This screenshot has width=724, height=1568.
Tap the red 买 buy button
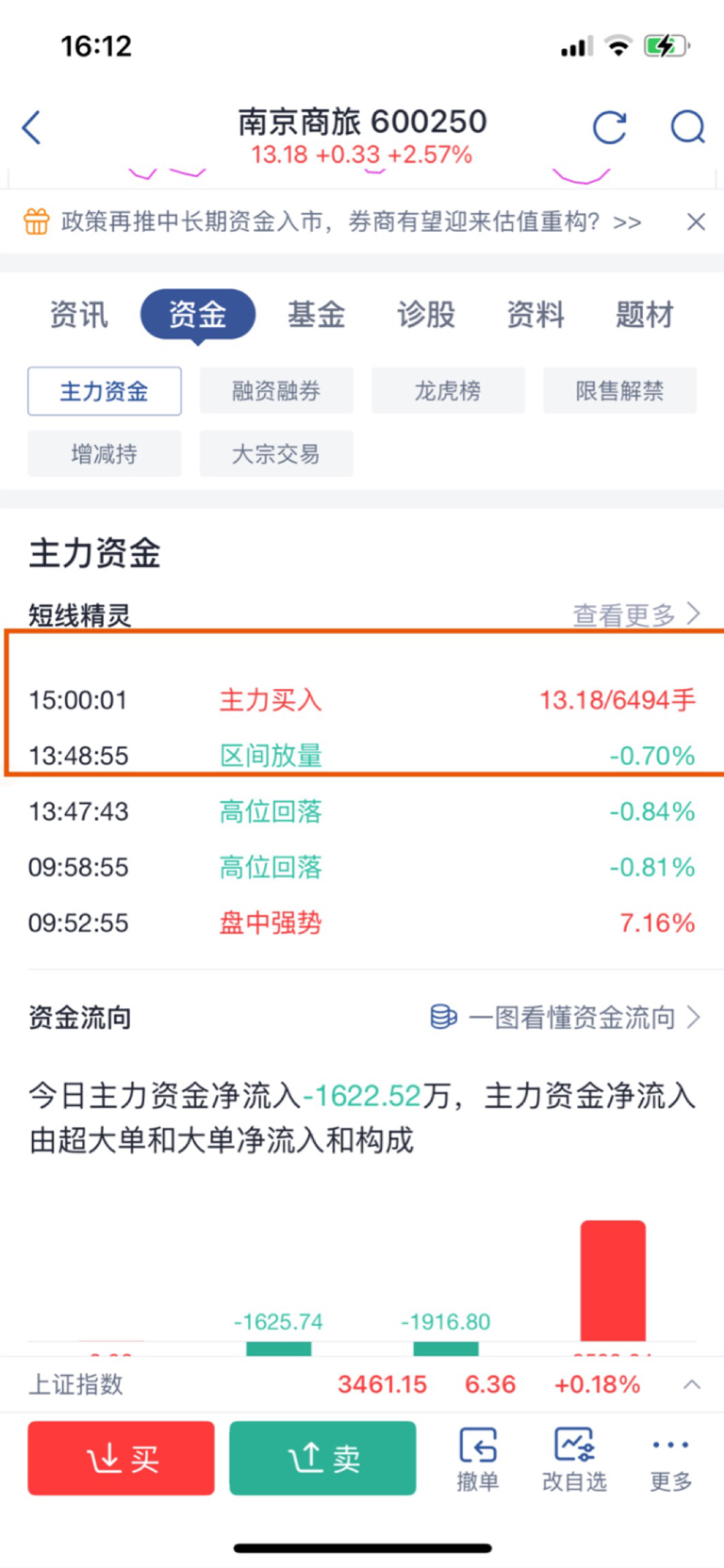click(121, 1459)
